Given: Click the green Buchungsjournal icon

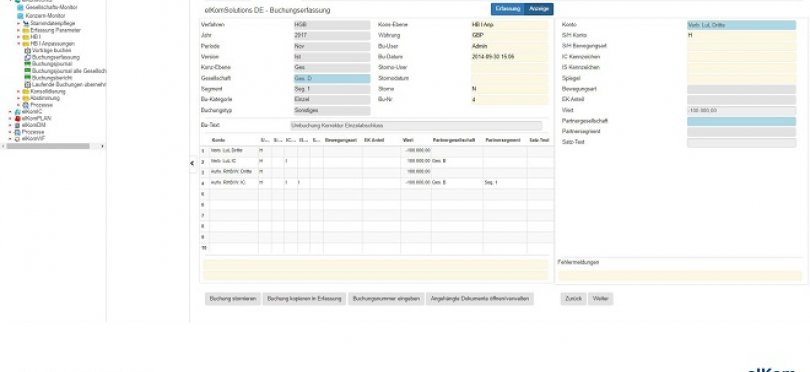Looking at the screenshot, I should click(x=28, y=64).
